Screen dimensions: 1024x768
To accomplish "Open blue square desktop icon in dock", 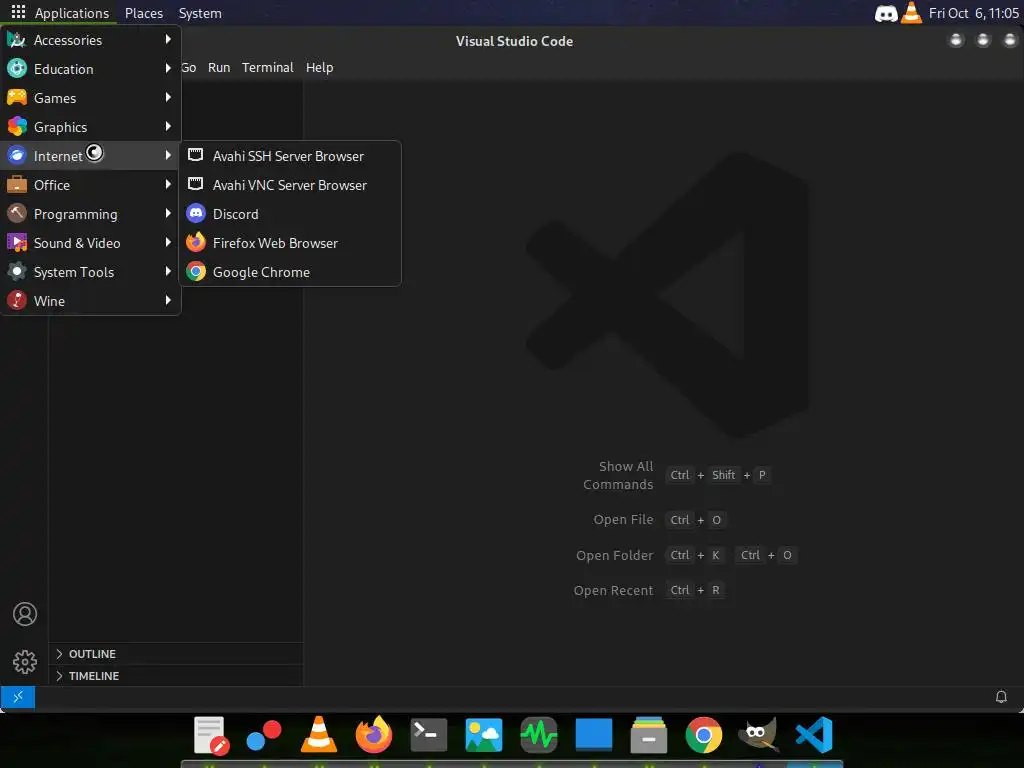I will [x=594, y=735].
